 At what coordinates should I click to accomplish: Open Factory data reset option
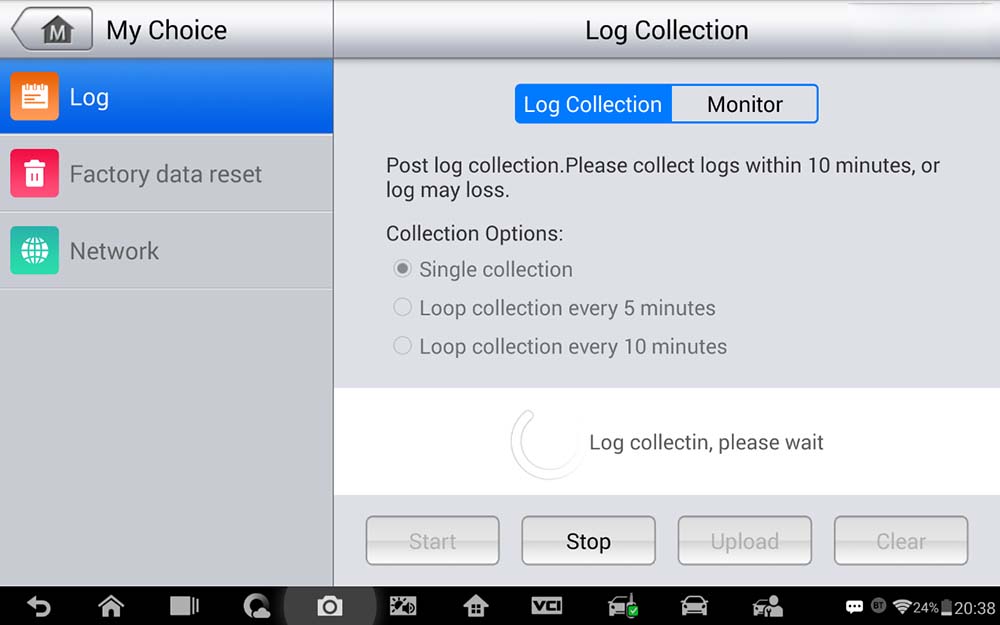click(x=166, y=173)
